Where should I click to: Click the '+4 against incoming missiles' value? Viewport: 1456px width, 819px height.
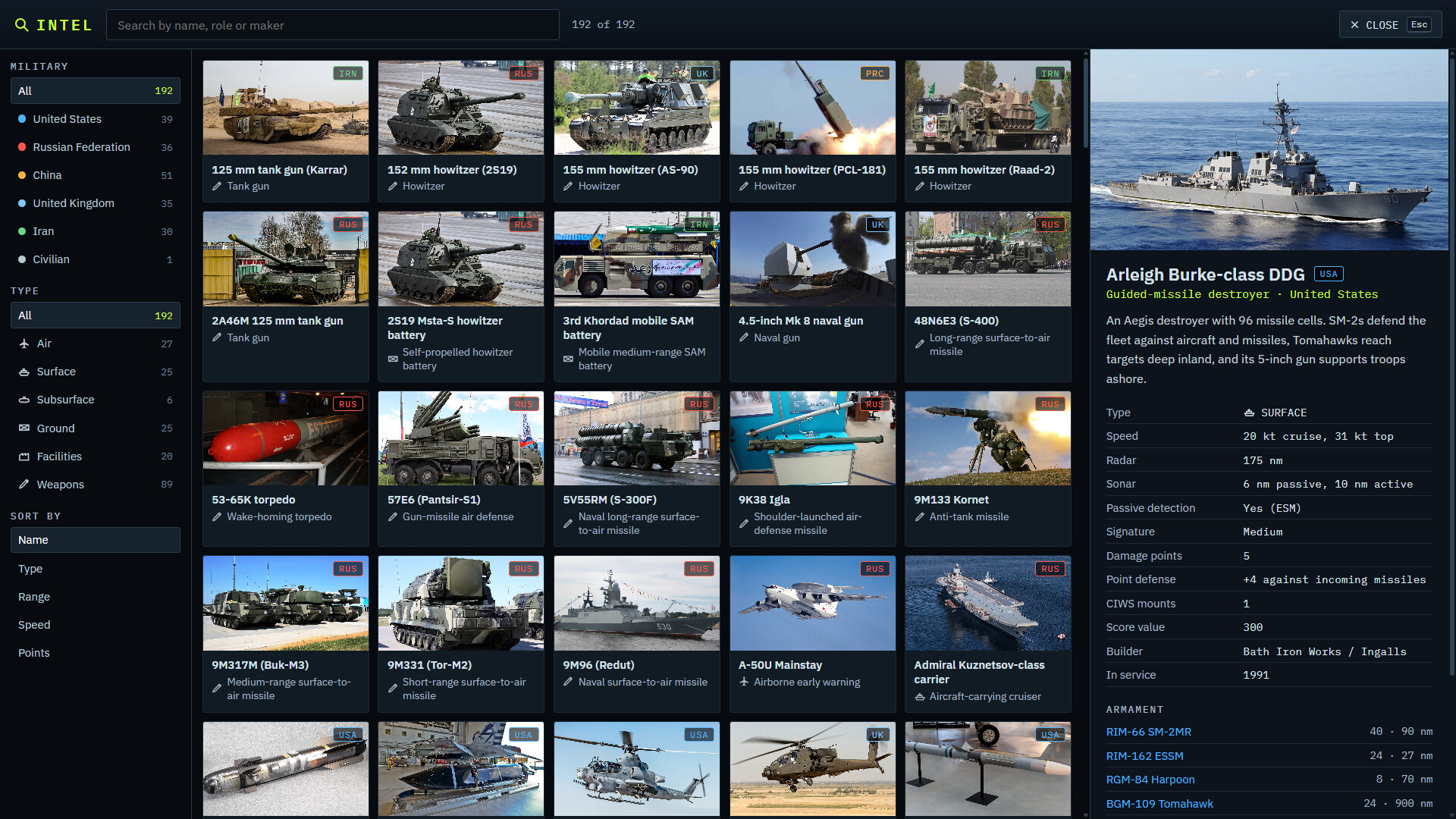[x=1334, y=580]
